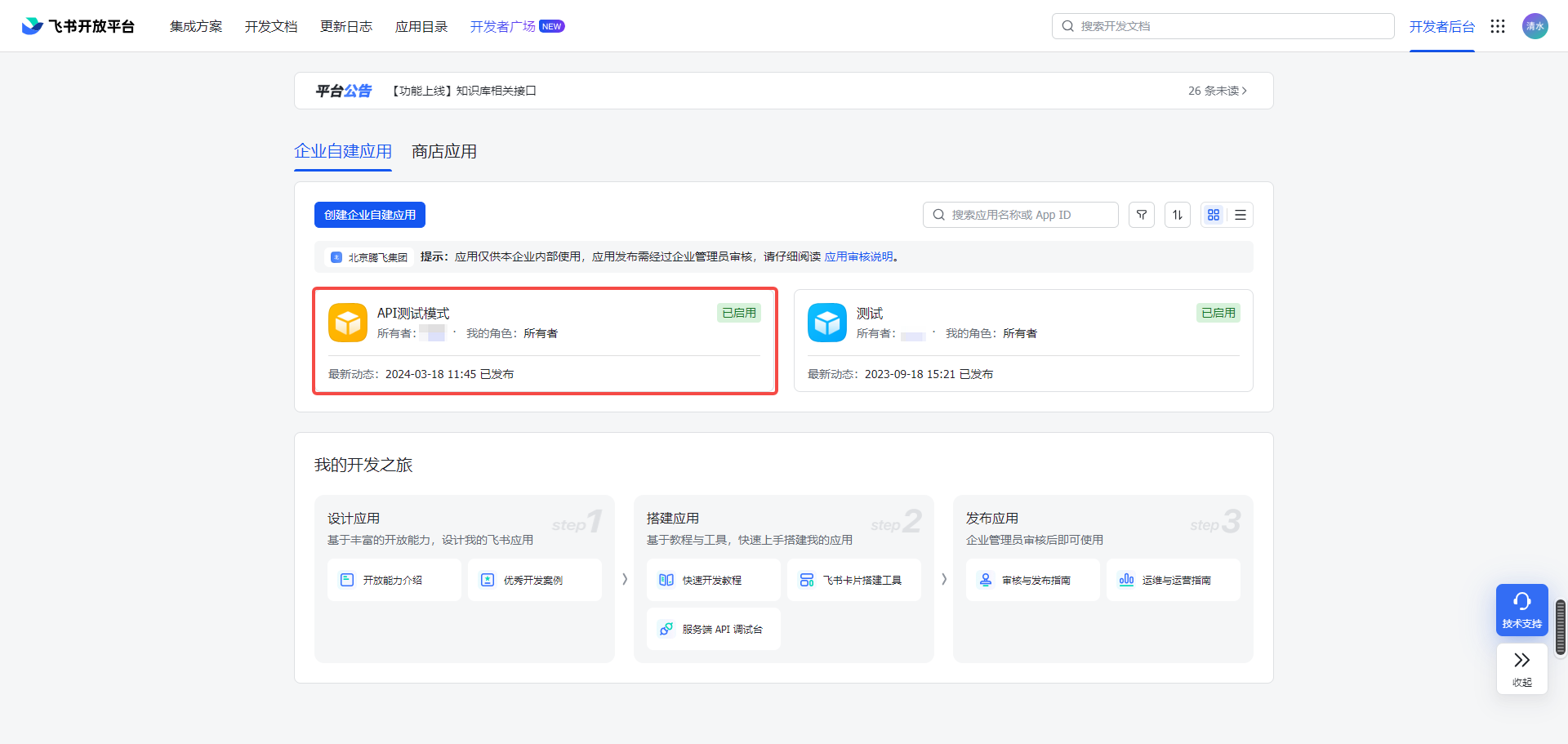Collapse floating panel with 收起 button
Image resolution: width=1568 pixels, height=744 pixels.
pos(1521,668)
